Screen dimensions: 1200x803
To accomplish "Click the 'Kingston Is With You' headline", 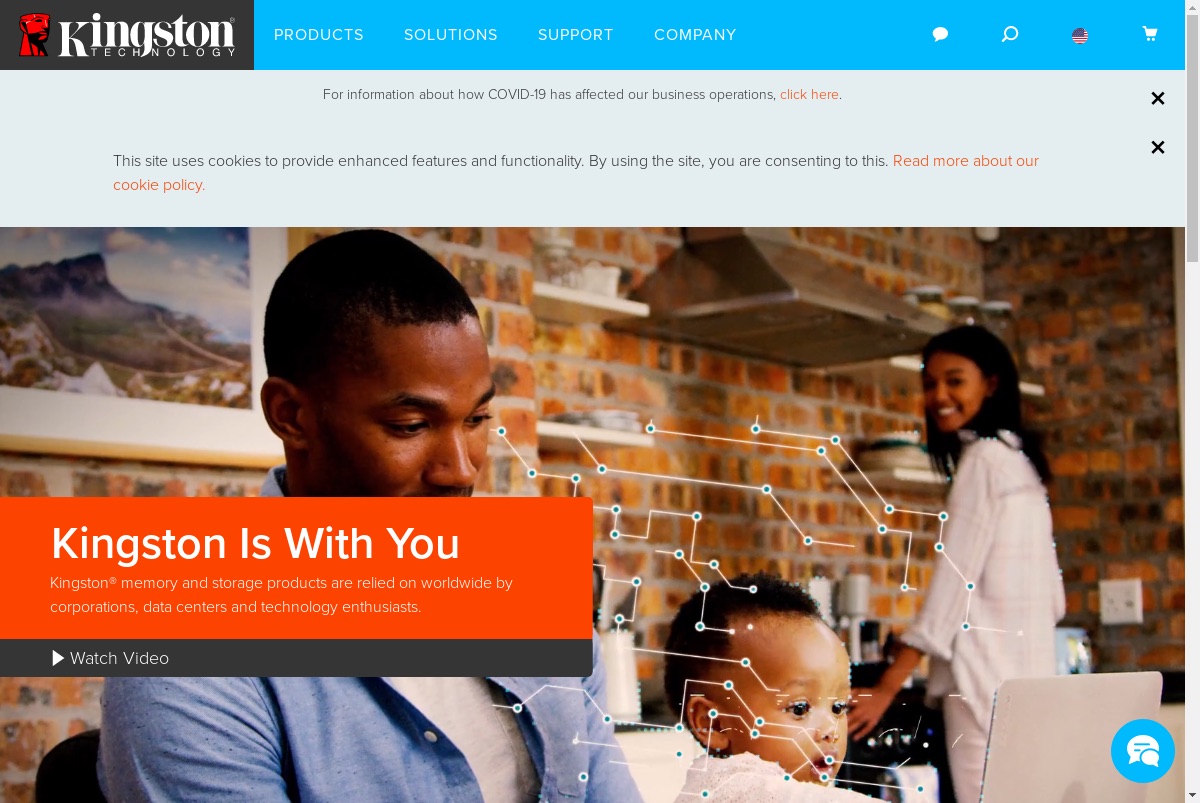I will tap(255, 543).
